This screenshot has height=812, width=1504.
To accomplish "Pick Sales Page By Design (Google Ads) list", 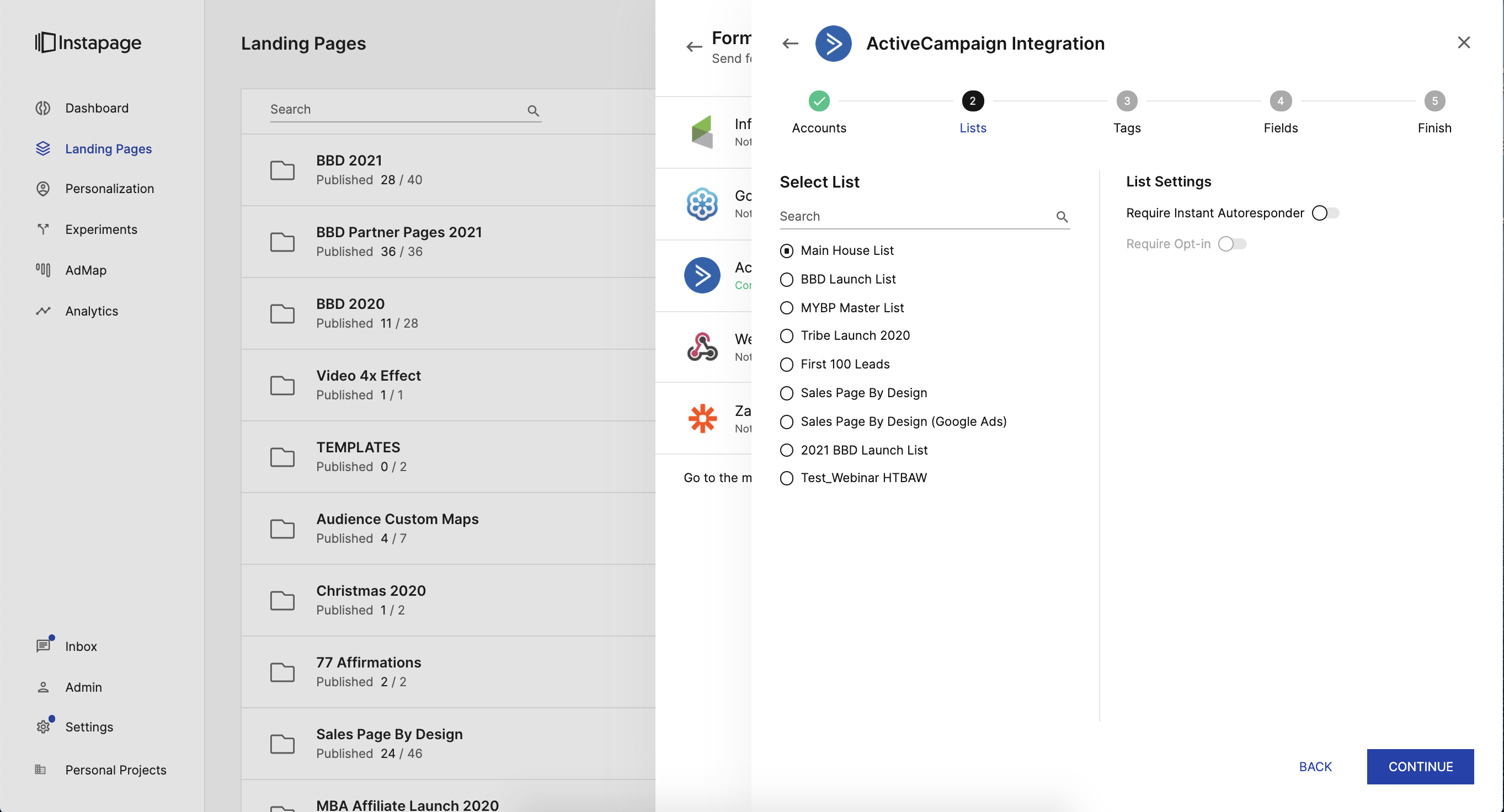I will [786, 421].
